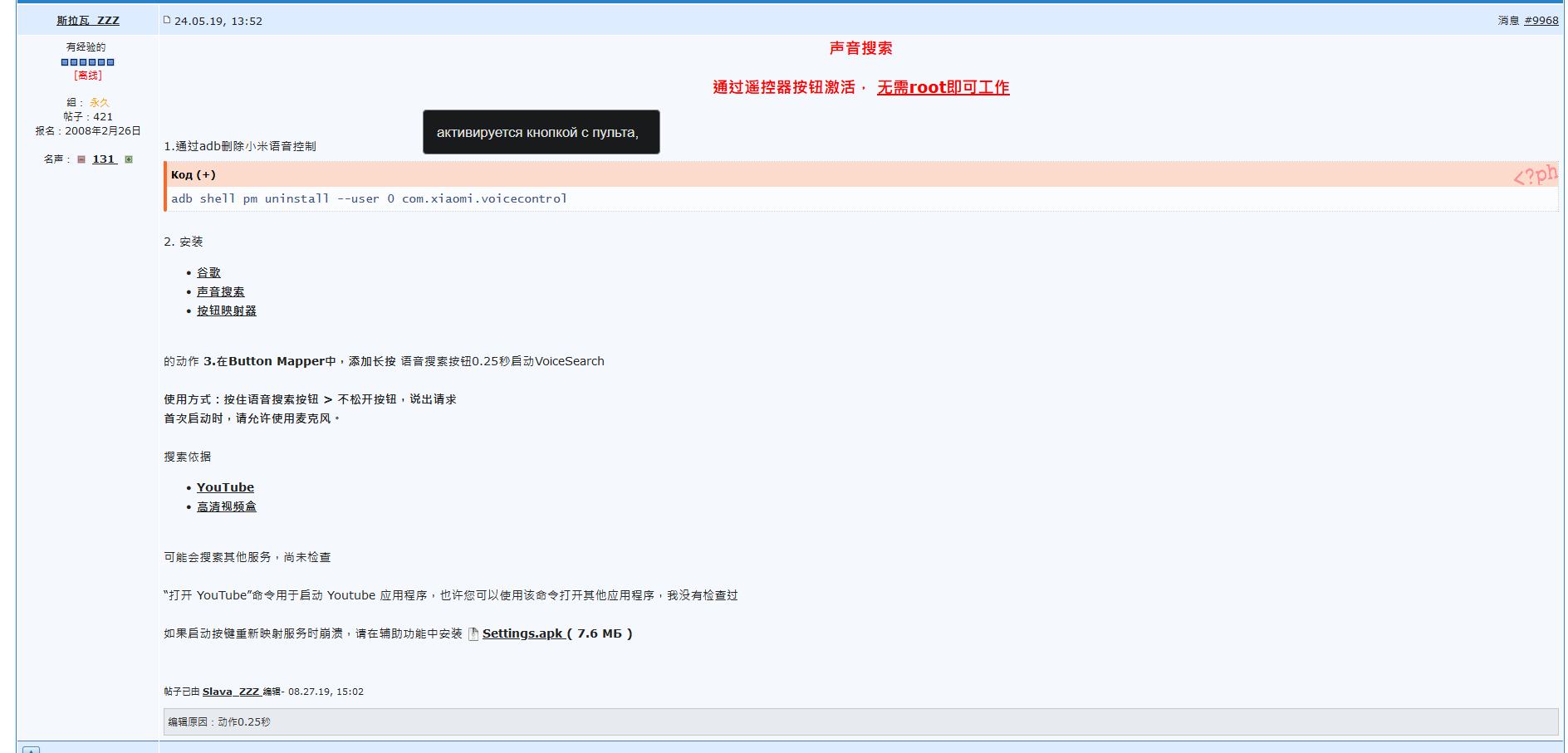Click the scroll-to-top arrow icon at bottom left
1568x753 pixels.
31,750
